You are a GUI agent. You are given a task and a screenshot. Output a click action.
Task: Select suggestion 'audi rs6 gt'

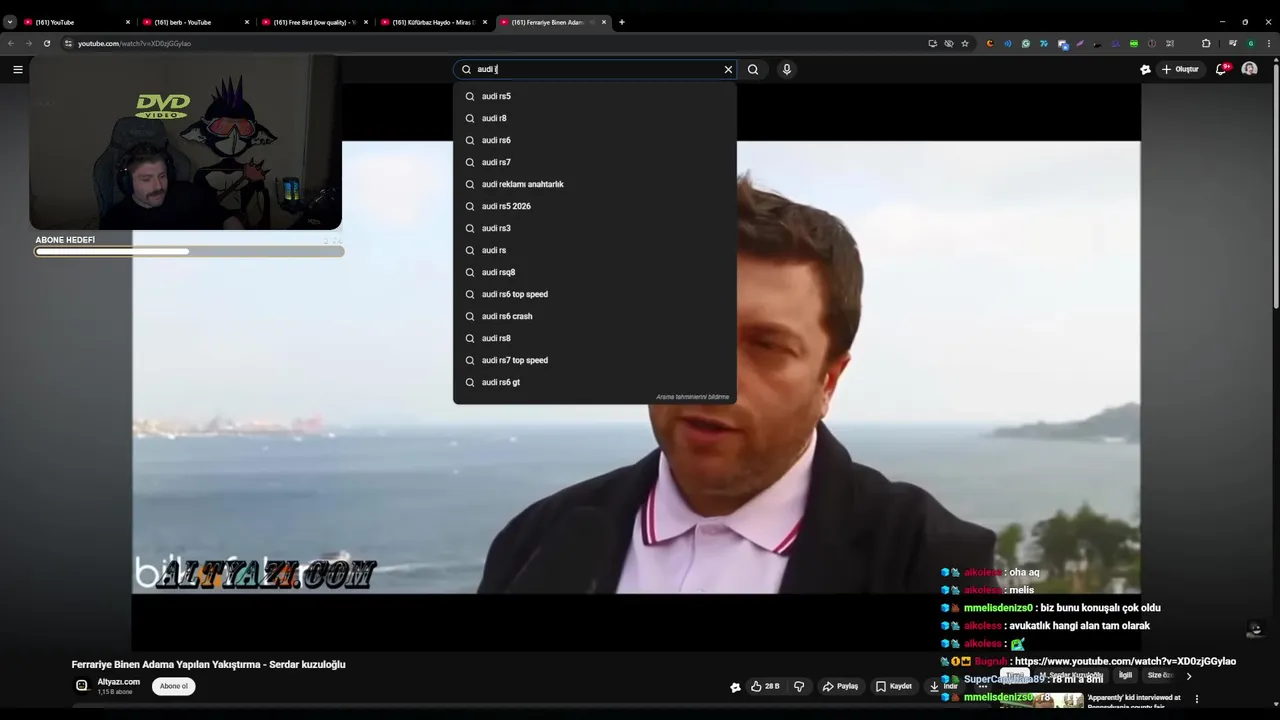[595, 382]
